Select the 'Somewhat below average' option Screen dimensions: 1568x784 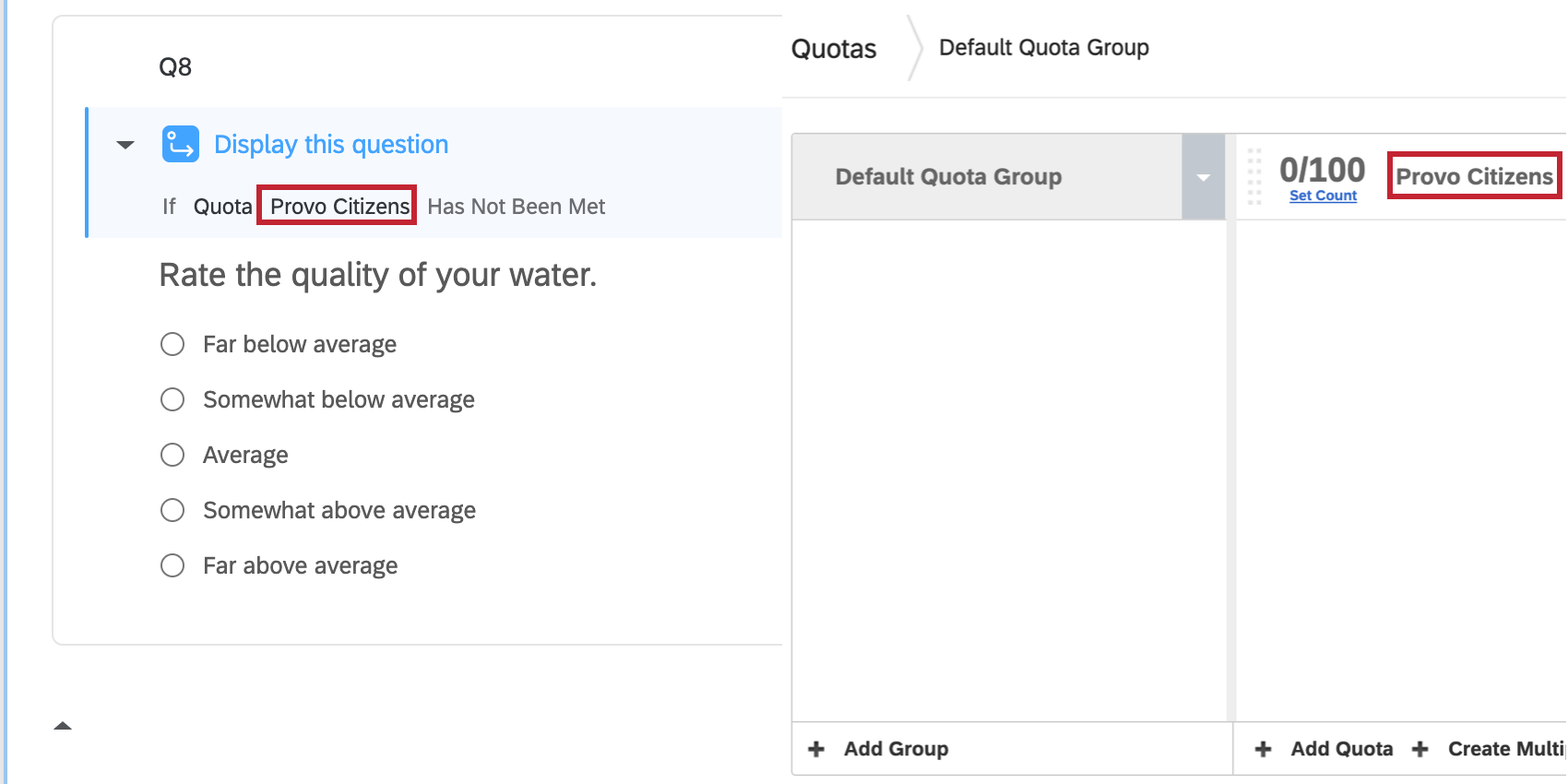tap(172, 399)
